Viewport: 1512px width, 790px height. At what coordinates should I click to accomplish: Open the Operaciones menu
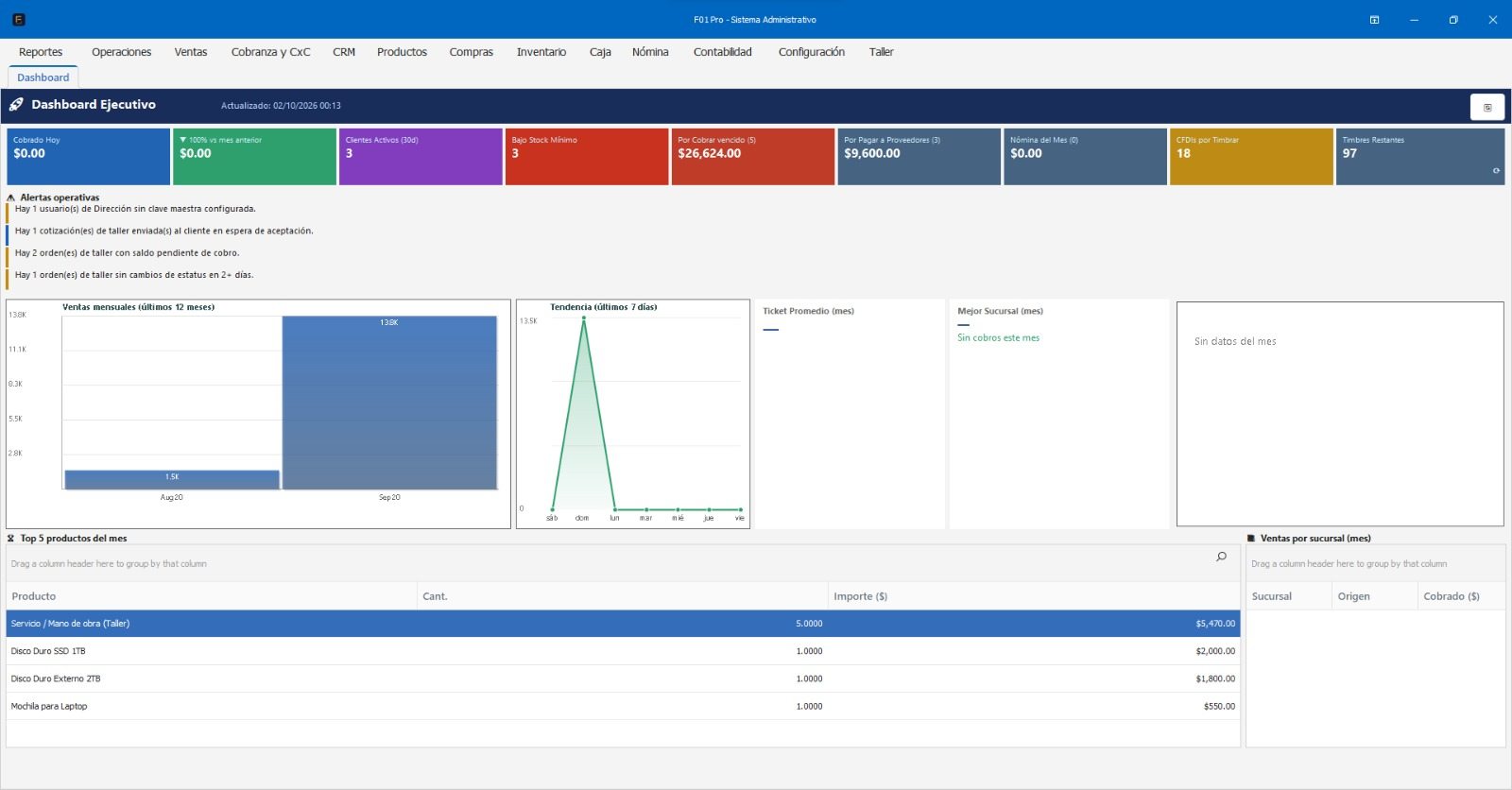point(121,52)
